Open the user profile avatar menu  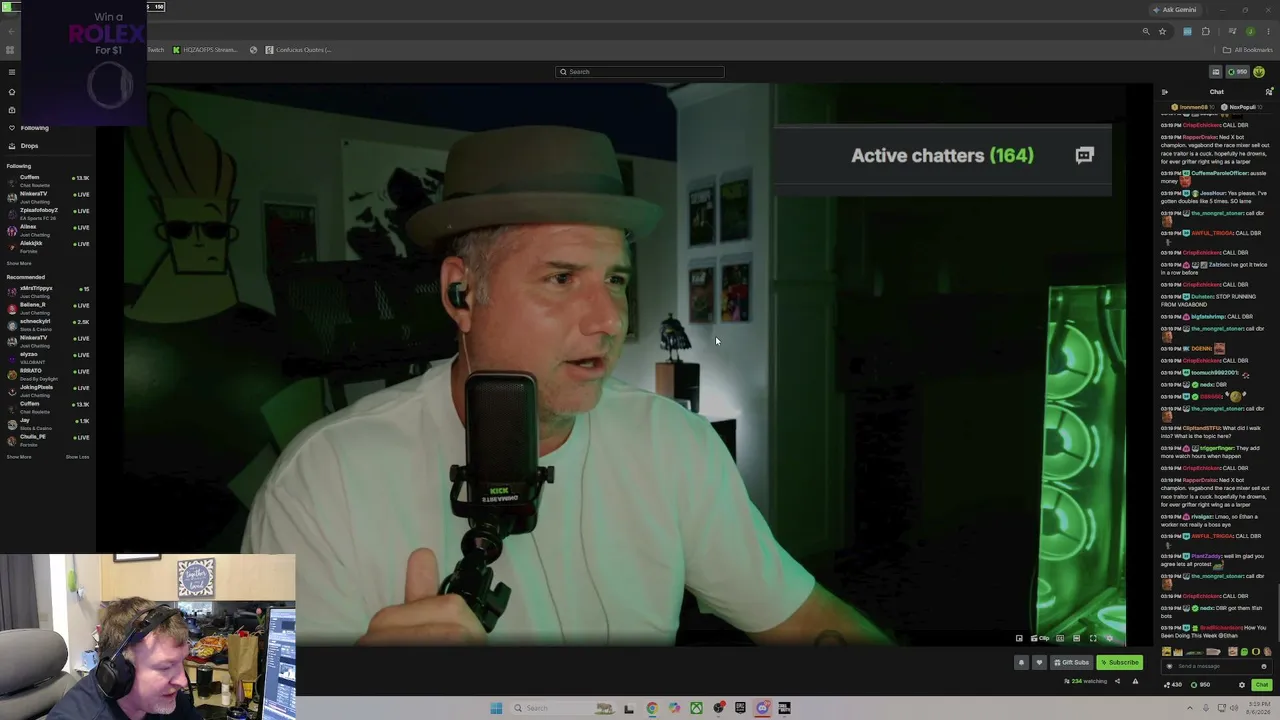click(x=1259, y=72)
